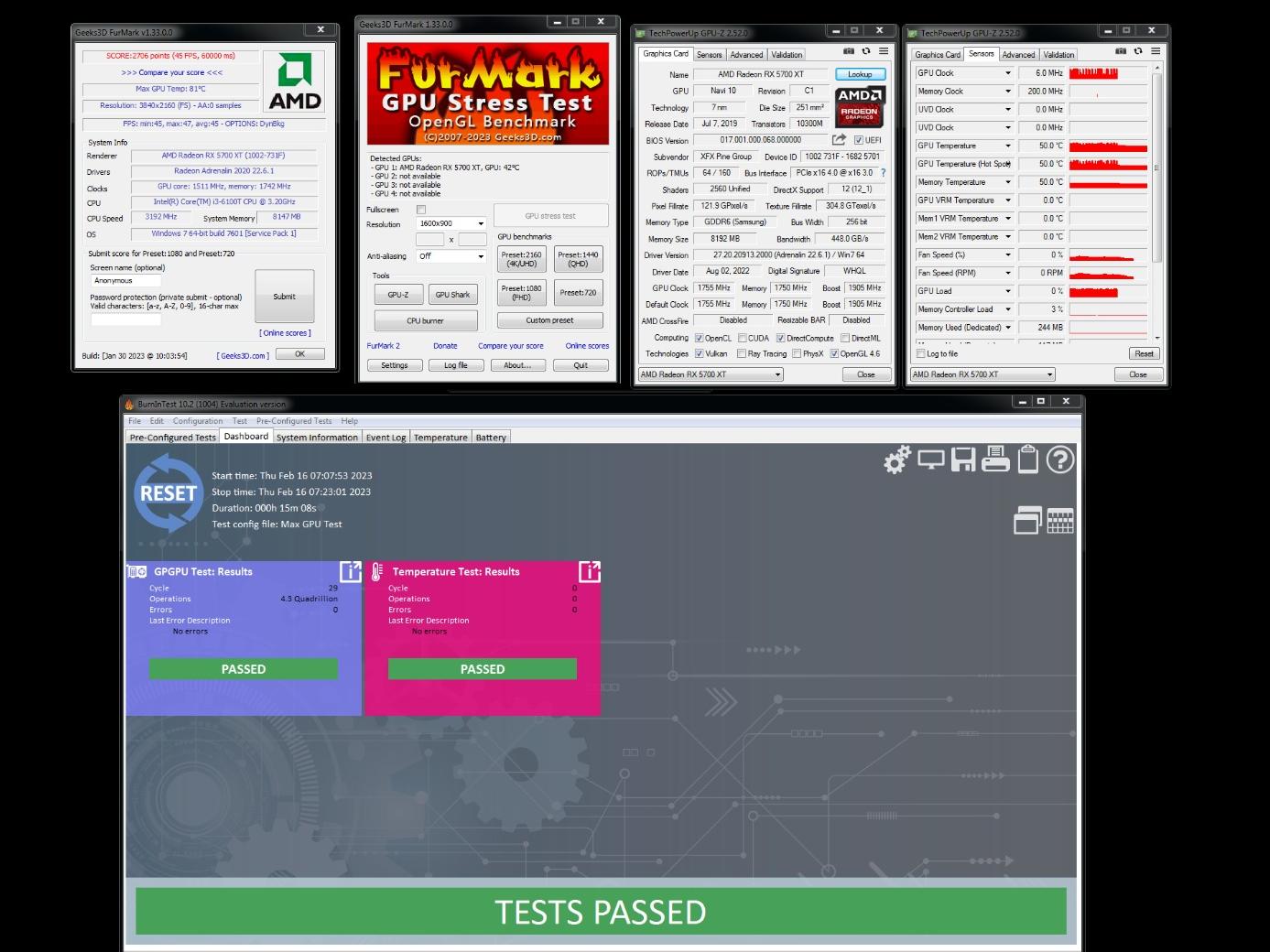The image size is (1270, 952).
Task: Open the FurMark Resolution 1600x900 dropdown
Action: 451,223
